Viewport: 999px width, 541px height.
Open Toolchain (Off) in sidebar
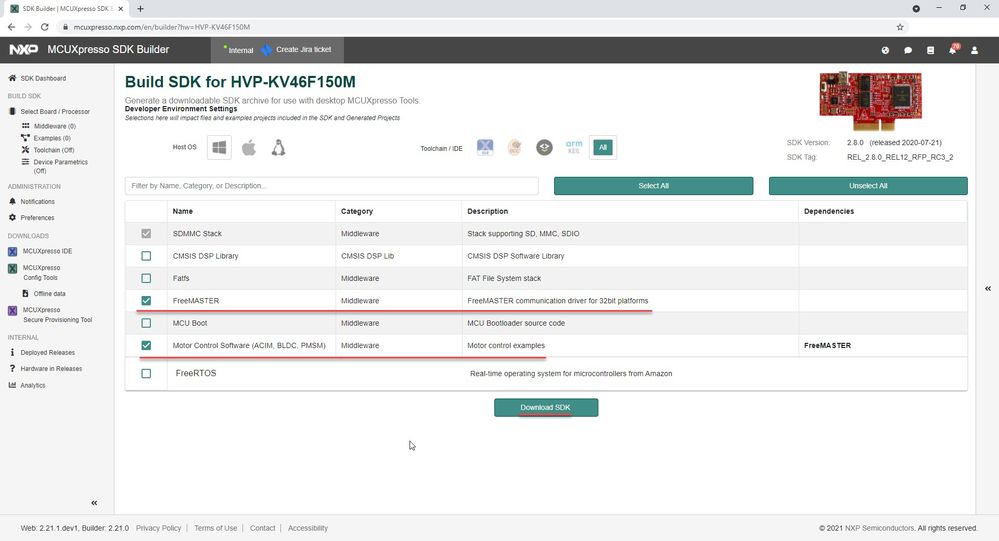pos(54,150)
